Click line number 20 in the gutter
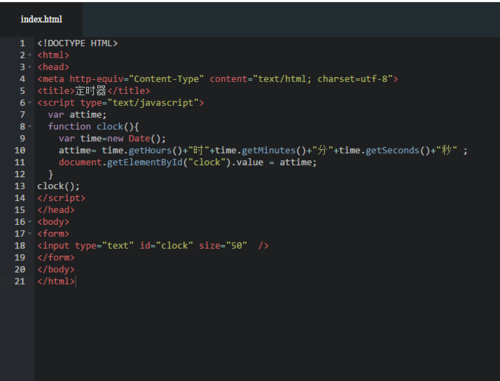The image size is (500, 381). pos(20,269)
